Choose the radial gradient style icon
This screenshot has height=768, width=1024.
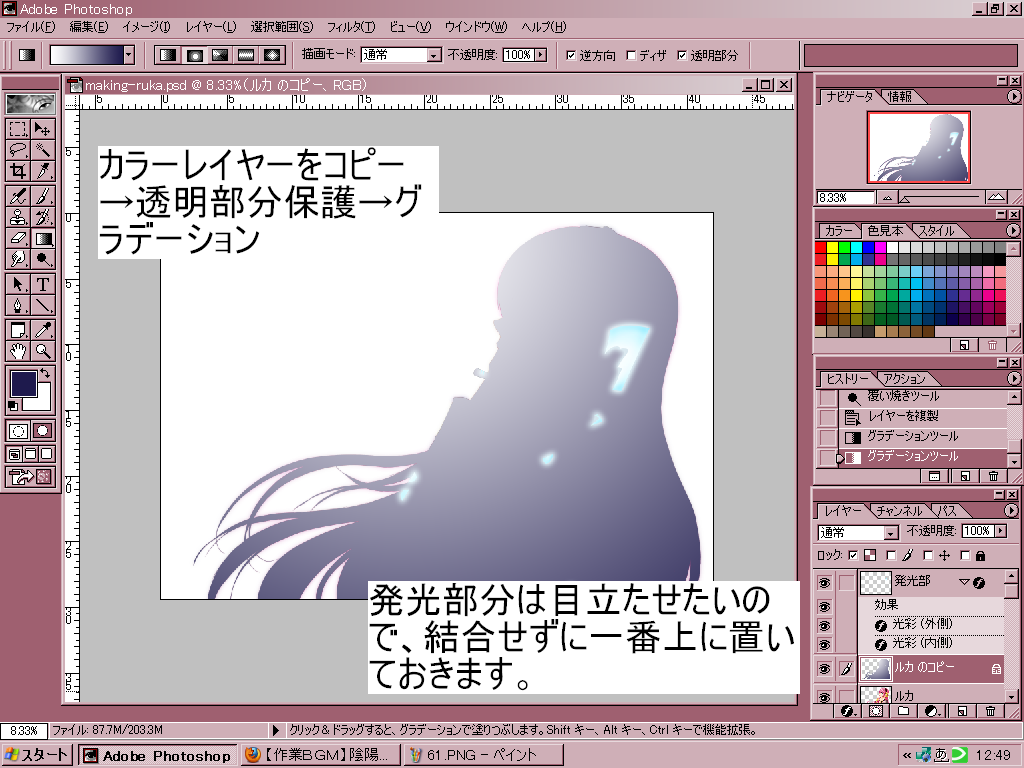(194, 55)
